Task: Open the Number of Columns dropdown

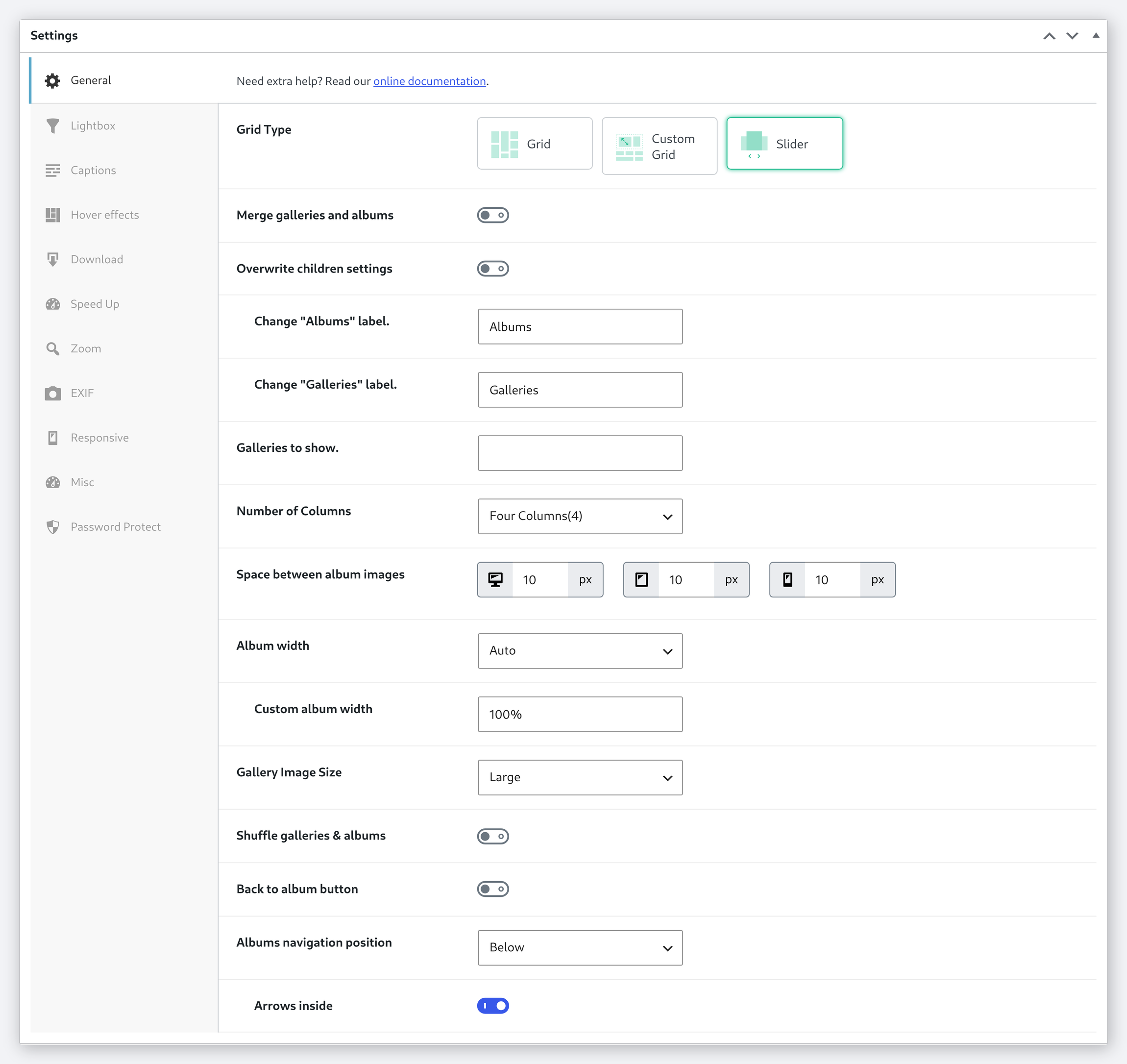Action: (x=580, y=516)
